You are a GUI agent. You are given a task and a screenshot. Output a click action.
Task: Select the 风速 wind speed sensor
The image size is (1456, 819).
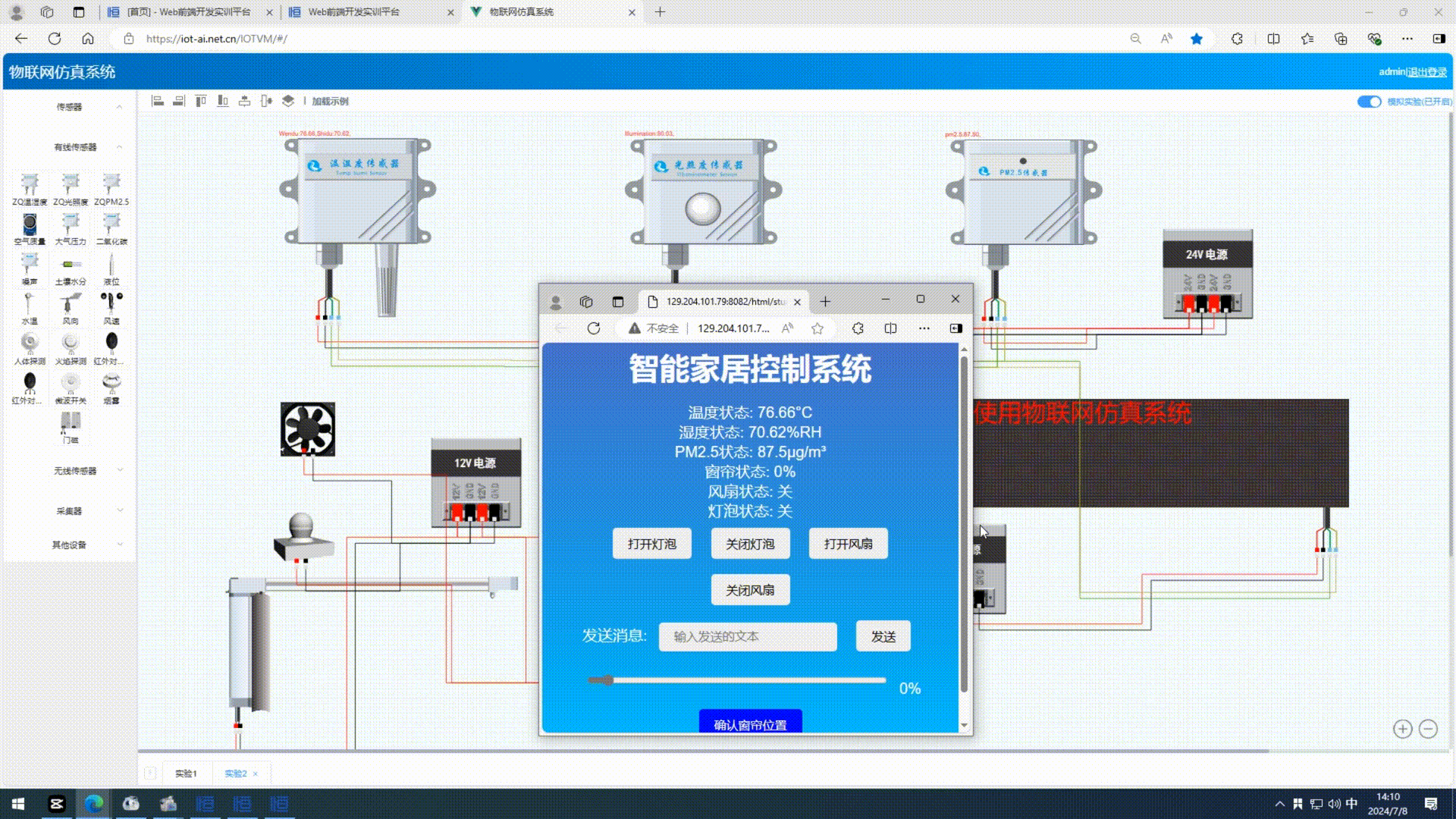coord(111,305)
